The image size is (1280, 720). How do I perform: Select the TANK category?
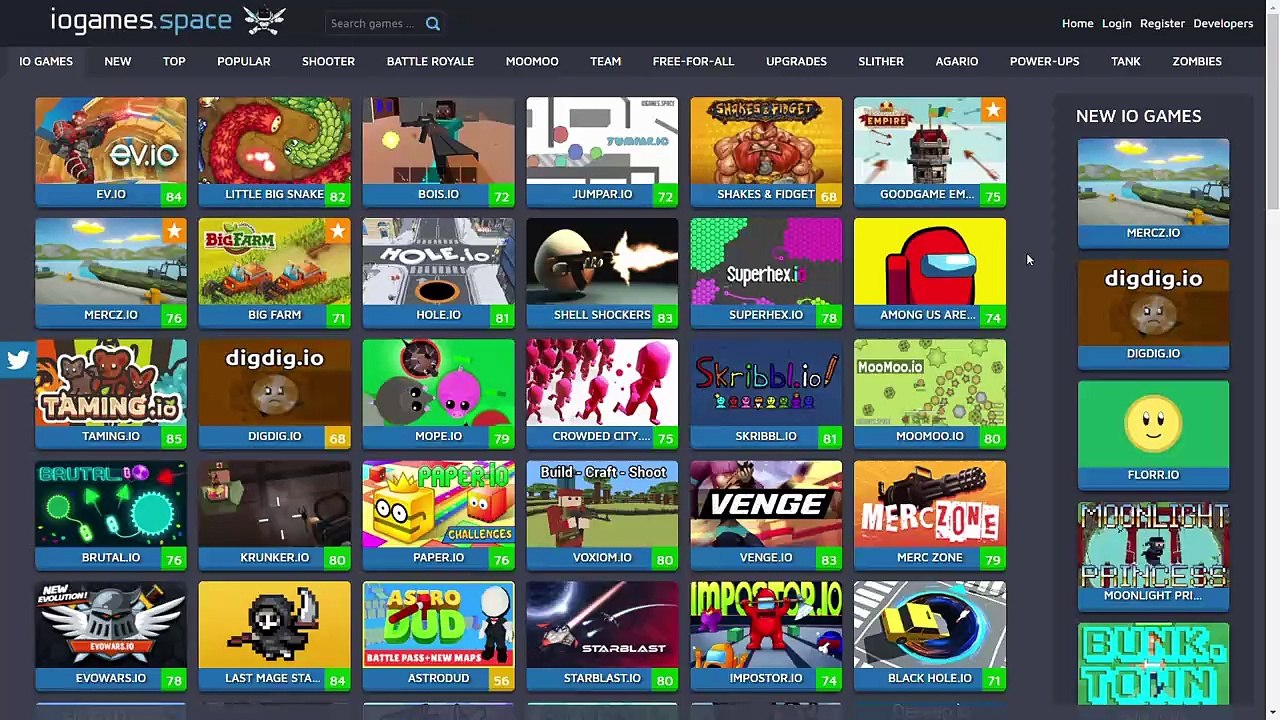(1126, 61)
